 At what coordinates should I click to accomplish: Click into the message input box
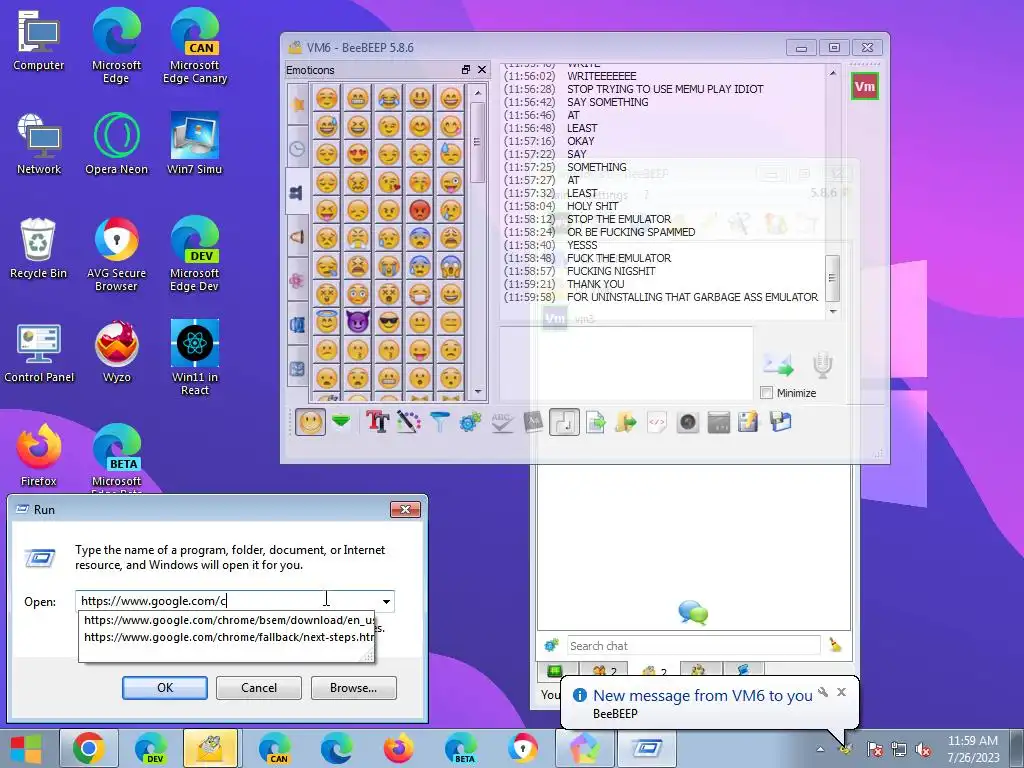[x=626, y=363]
